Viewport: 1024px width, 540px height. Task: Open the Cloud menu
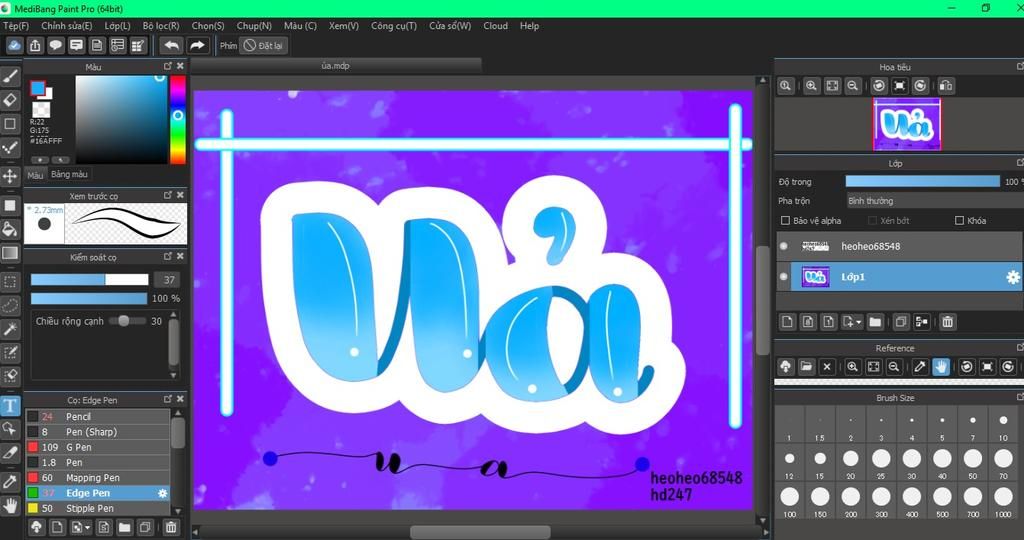(496, 26)
